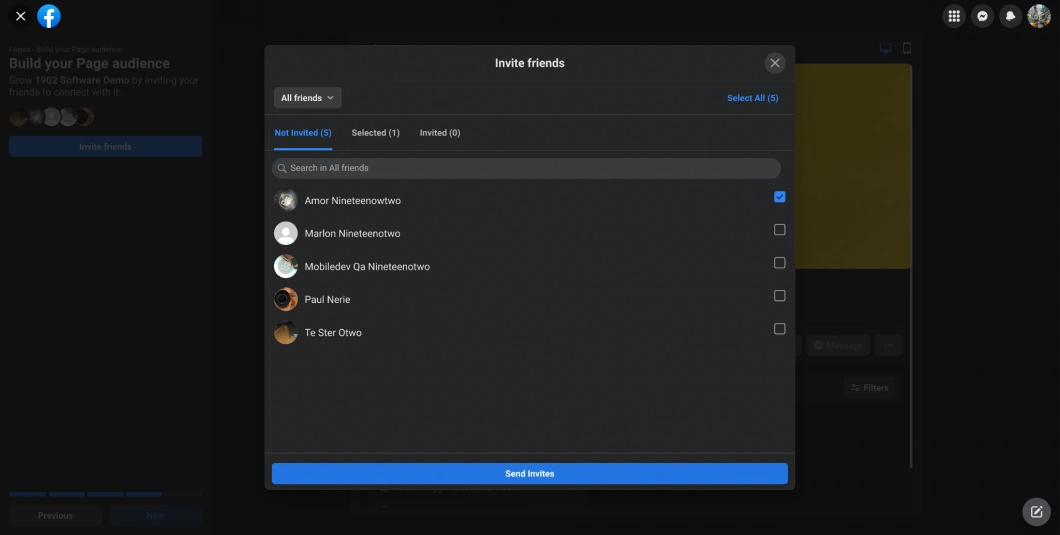Click the Build your Page audience heading
This screenshot has height=535, width=1060.
(x=89, y=64)
